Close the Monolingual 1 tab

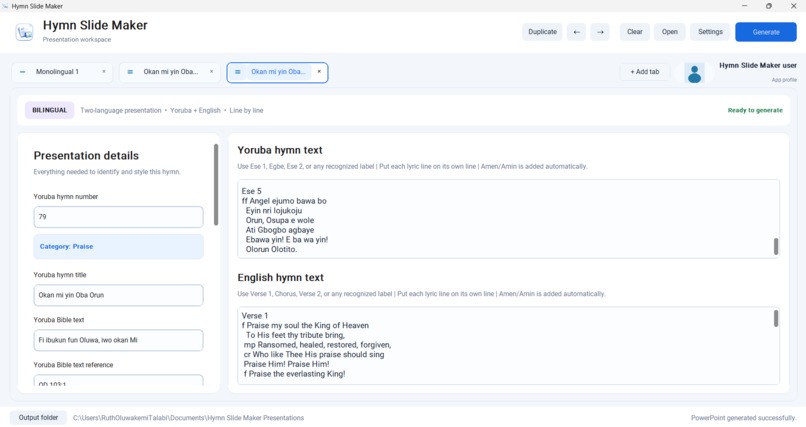coord(104,72)
